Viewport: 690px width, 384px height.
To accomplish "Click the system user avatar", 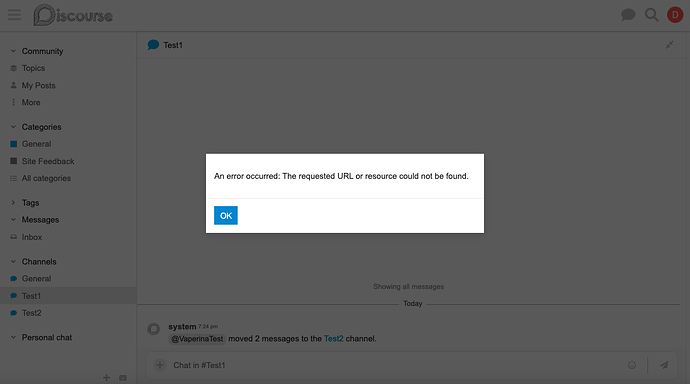I will [x=154, y=329].
